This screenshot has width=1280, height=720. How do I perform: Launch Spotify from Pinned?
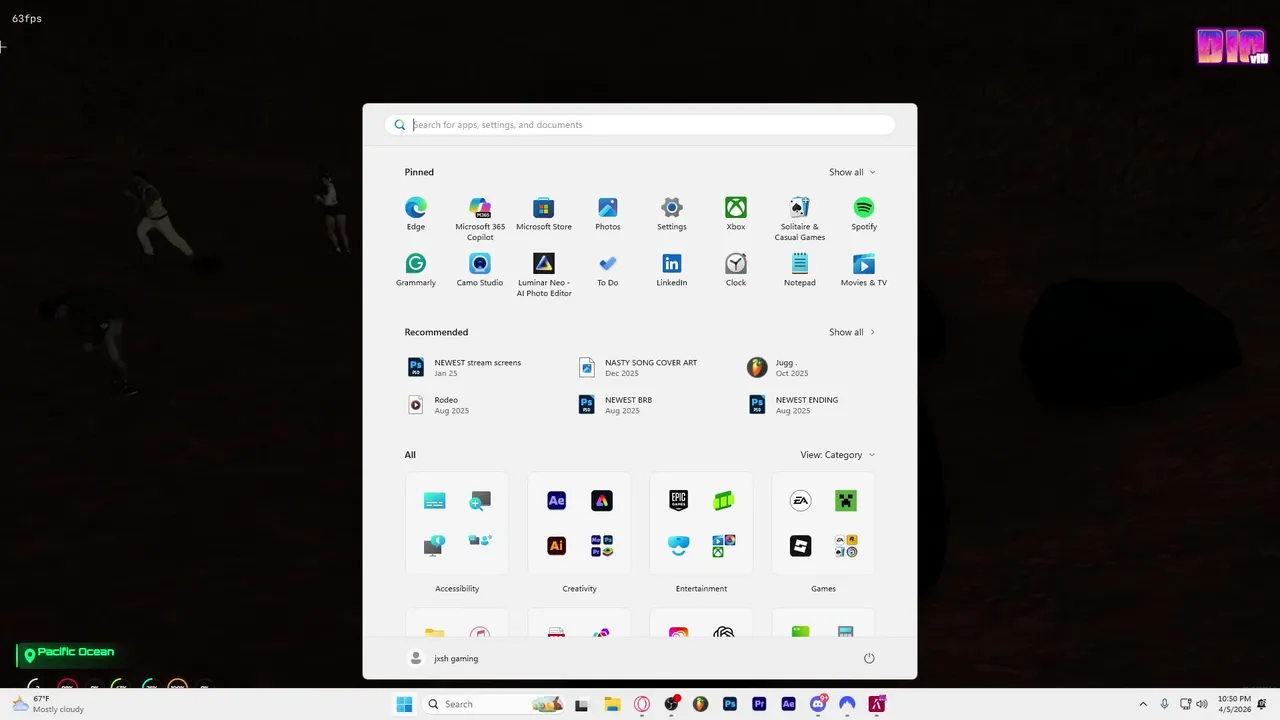(x=864, y=214)
